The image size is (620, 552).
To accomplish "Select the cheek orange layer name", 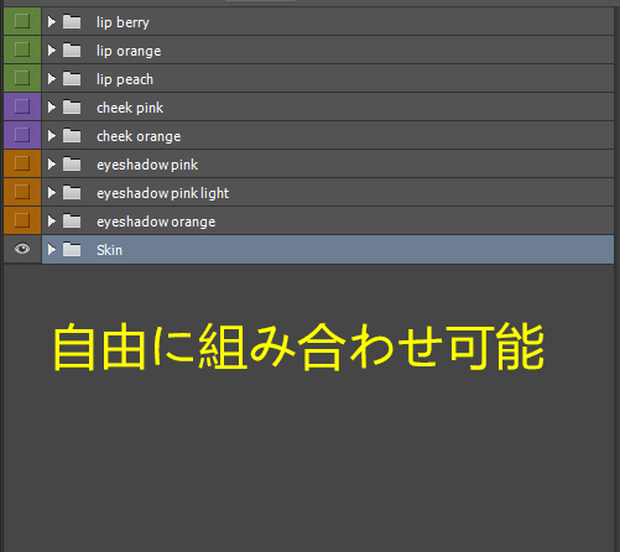I will [x=139, y=136].
